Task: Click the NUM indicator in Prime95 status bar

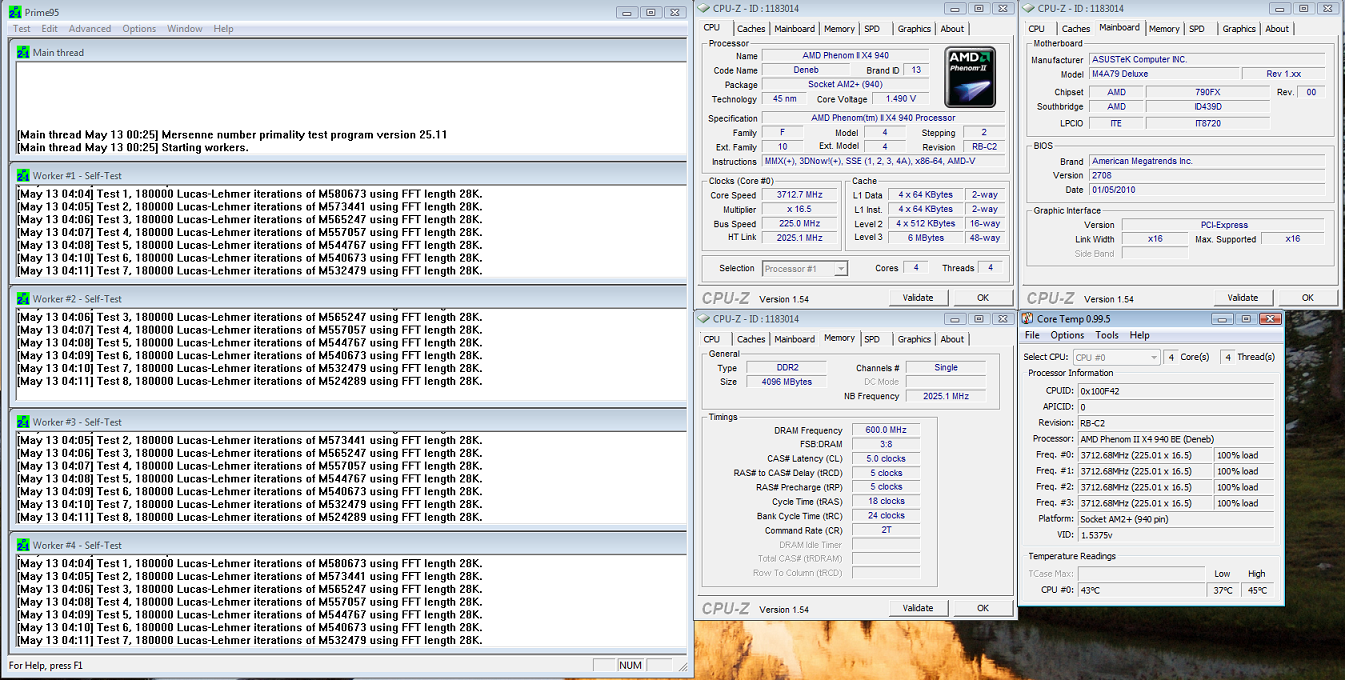Action: tap(630, 665)
